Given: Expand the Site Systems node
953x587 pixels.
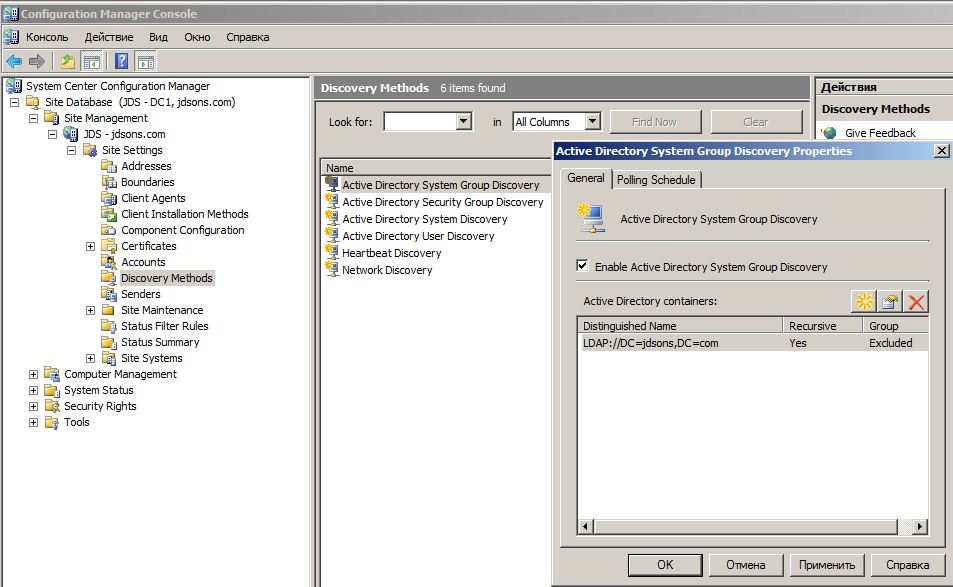Looking at the screenshot, I should (x=90, y=358).
